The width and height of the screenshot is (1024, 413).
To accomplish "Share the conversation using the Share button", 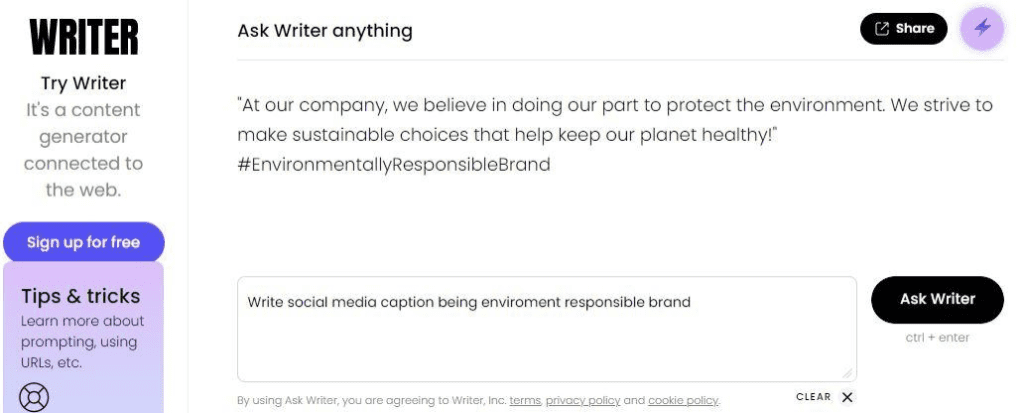I will pyautogui.click(x=904, y=29).
